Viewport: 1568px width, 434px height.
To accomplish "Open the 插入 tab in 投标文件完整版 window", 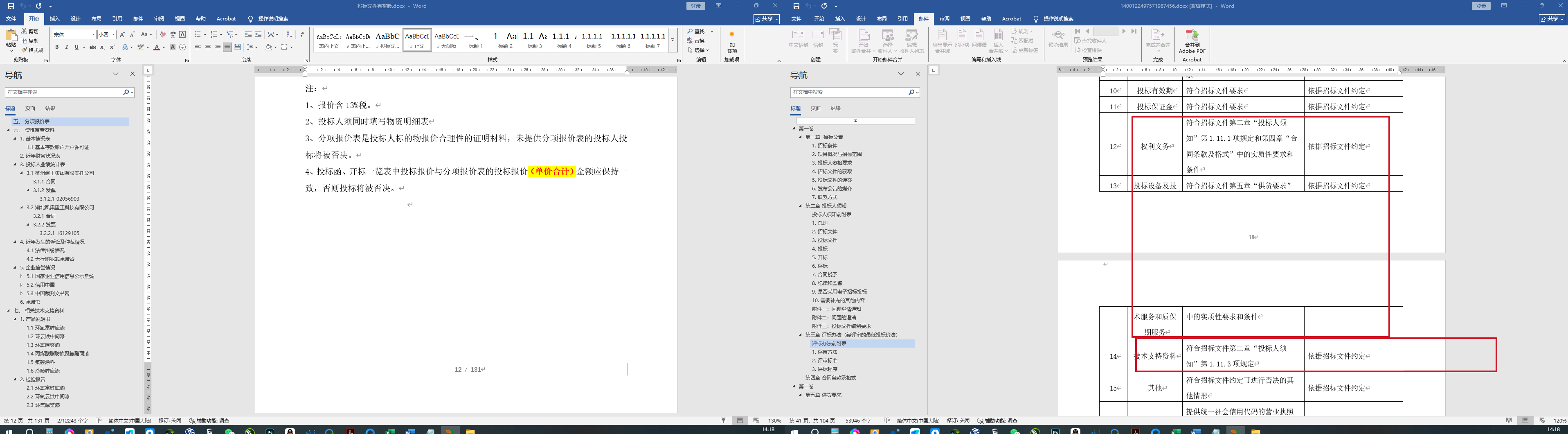I will point(55,19).
